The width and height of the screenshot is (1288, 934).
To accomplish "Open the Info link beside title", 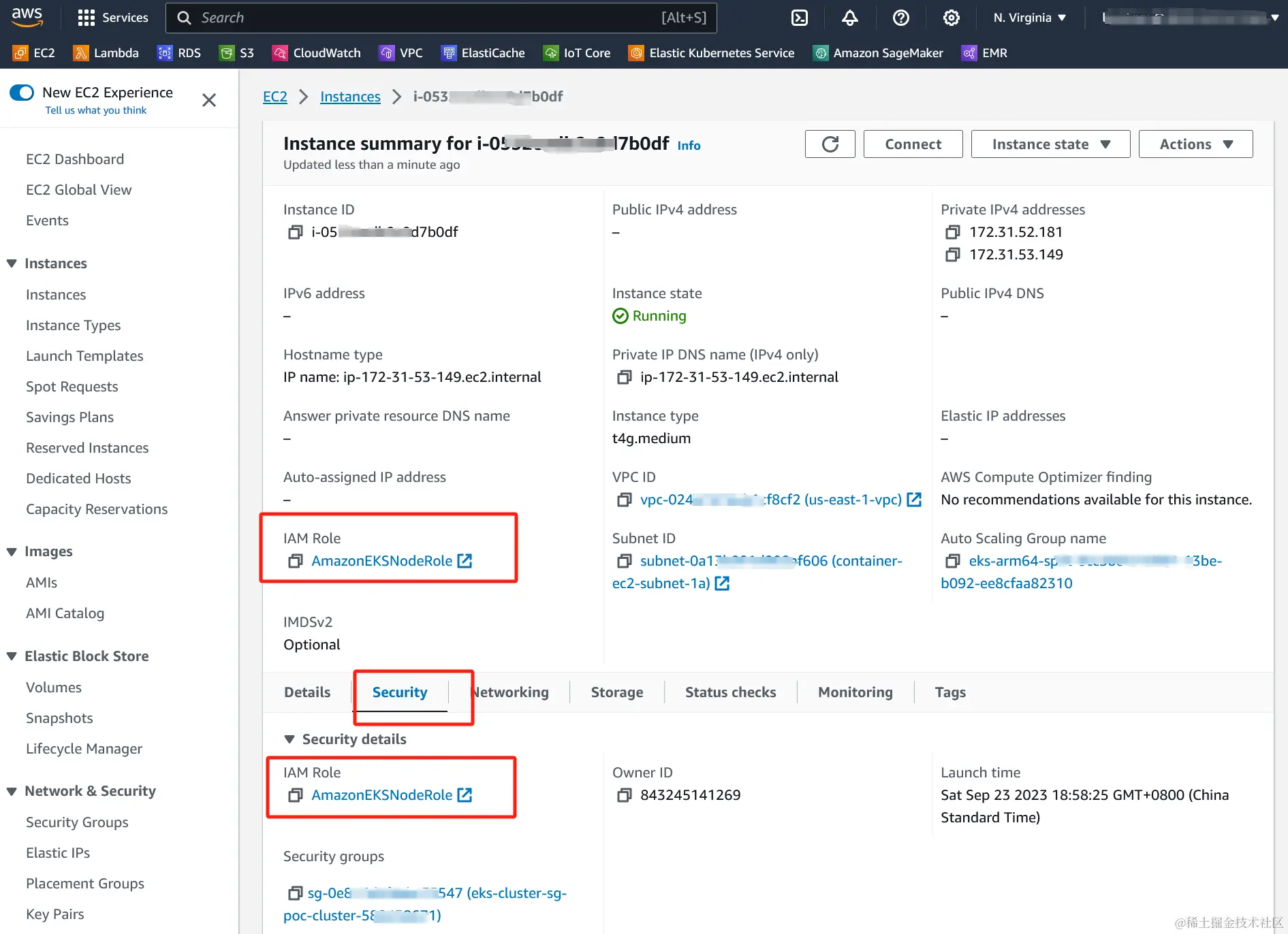I will [689, 146].
